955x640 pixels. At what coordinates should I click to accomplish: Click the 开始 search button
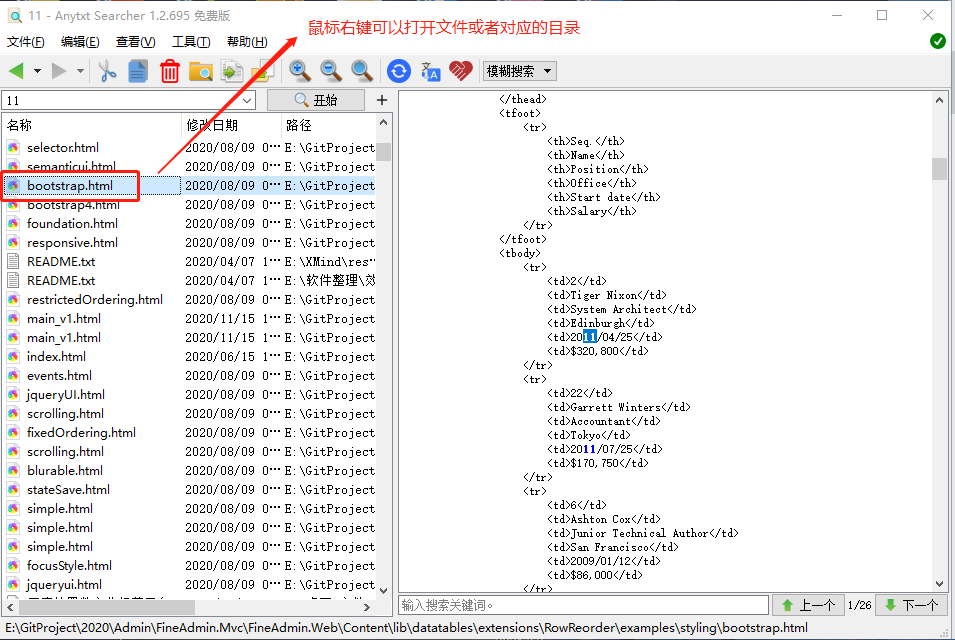(x=315, y=100)
